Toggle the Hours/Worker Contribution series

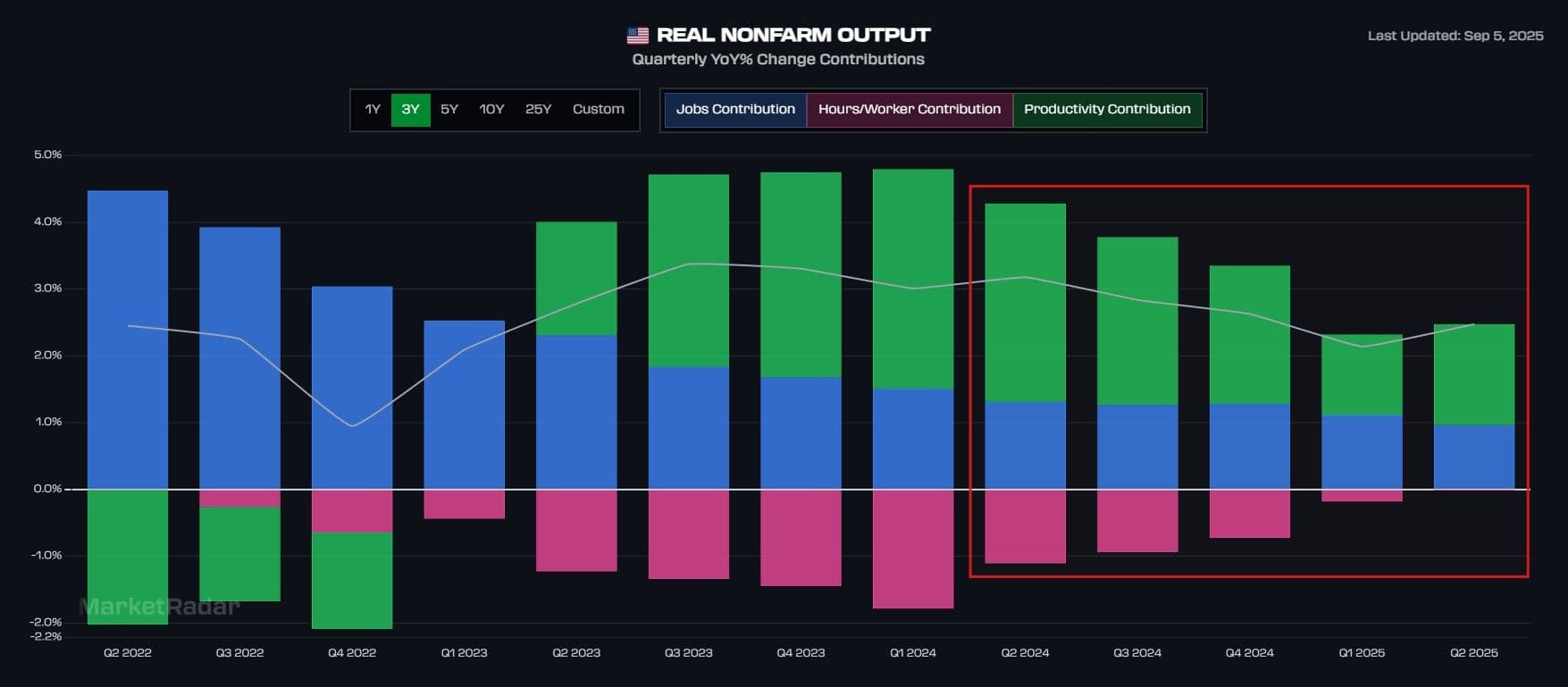tap(909, 110)
